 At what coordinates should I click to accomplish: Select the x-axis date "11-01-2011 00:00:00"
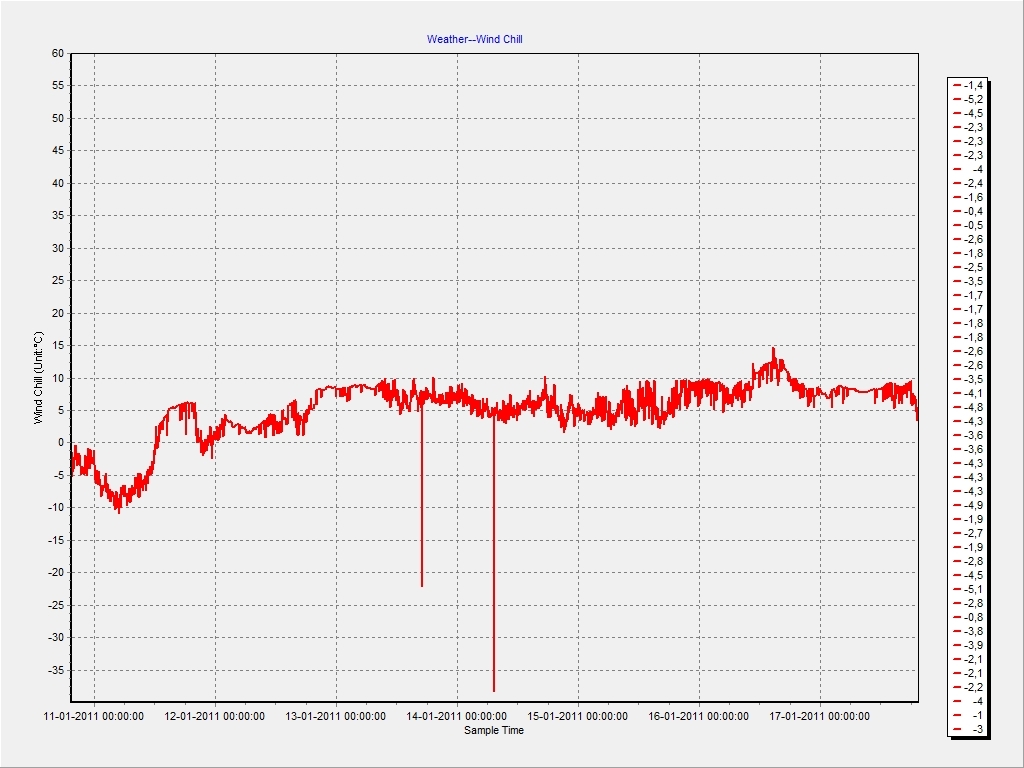pyautogui.click(x=93, y=716)
